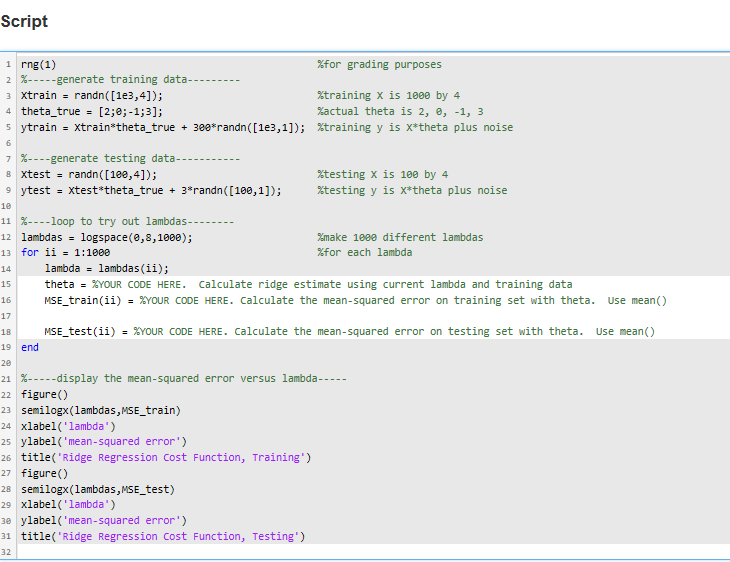Click 'figure()' on line 27

click(x=45, y=473)
